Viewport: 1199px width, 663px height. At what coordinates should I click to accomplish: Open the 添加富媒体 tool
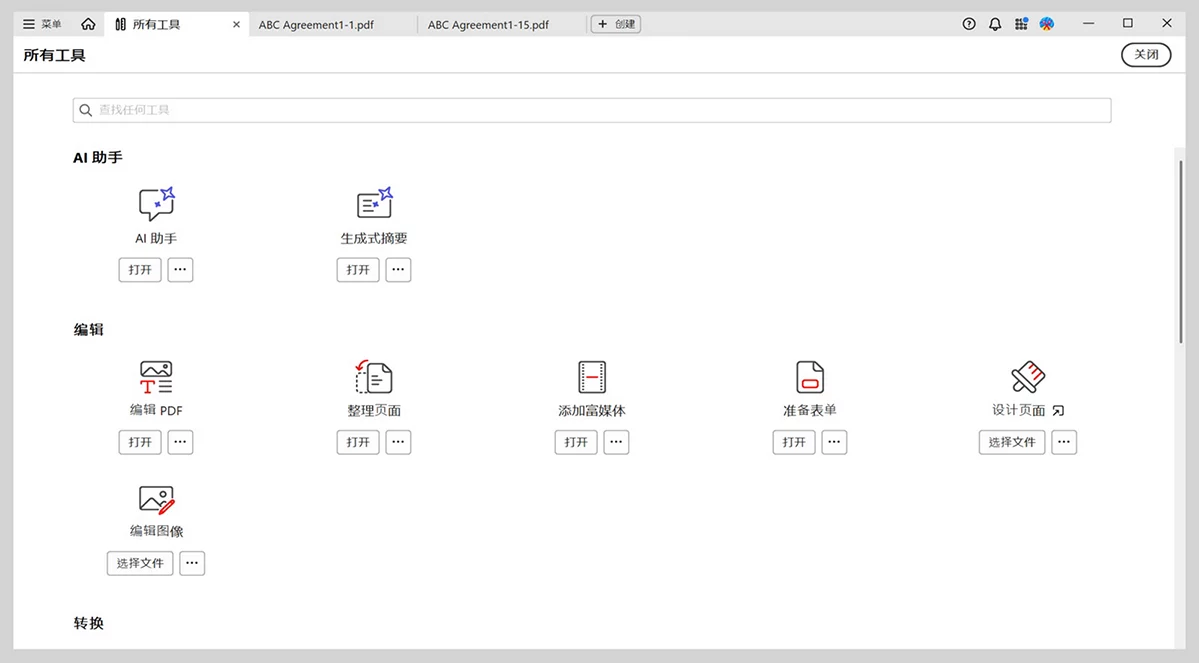pyautogui.click(x=576, y=442)
